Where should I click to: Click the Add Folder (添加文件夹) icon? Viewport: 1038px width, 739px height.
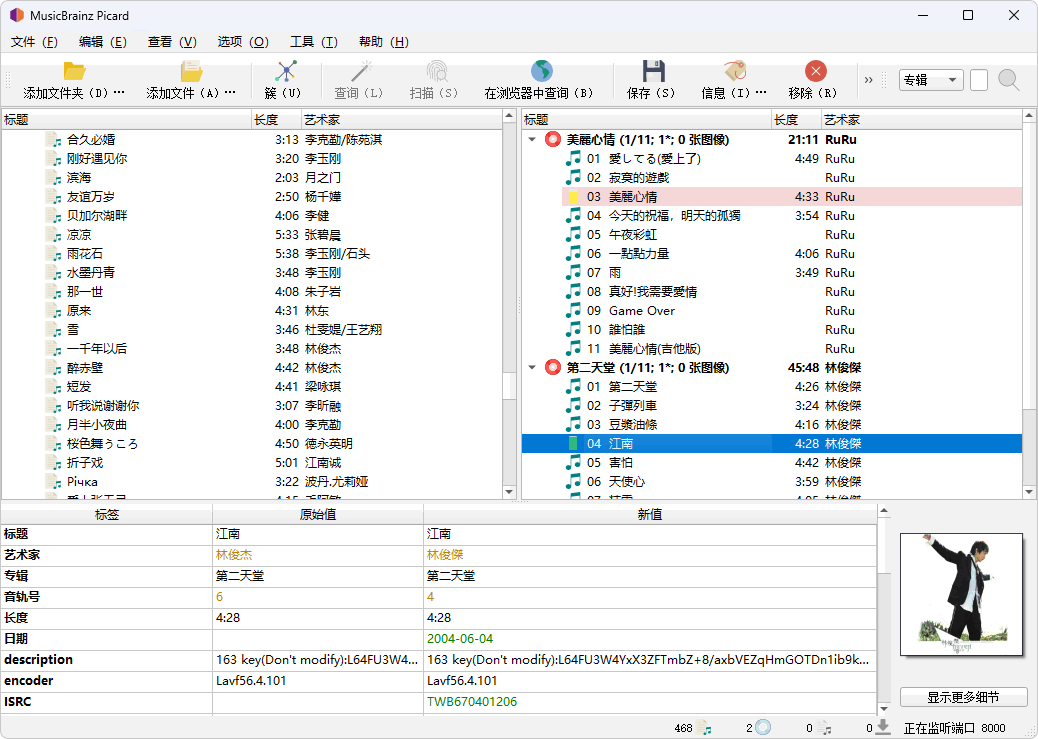pos(74,71)
